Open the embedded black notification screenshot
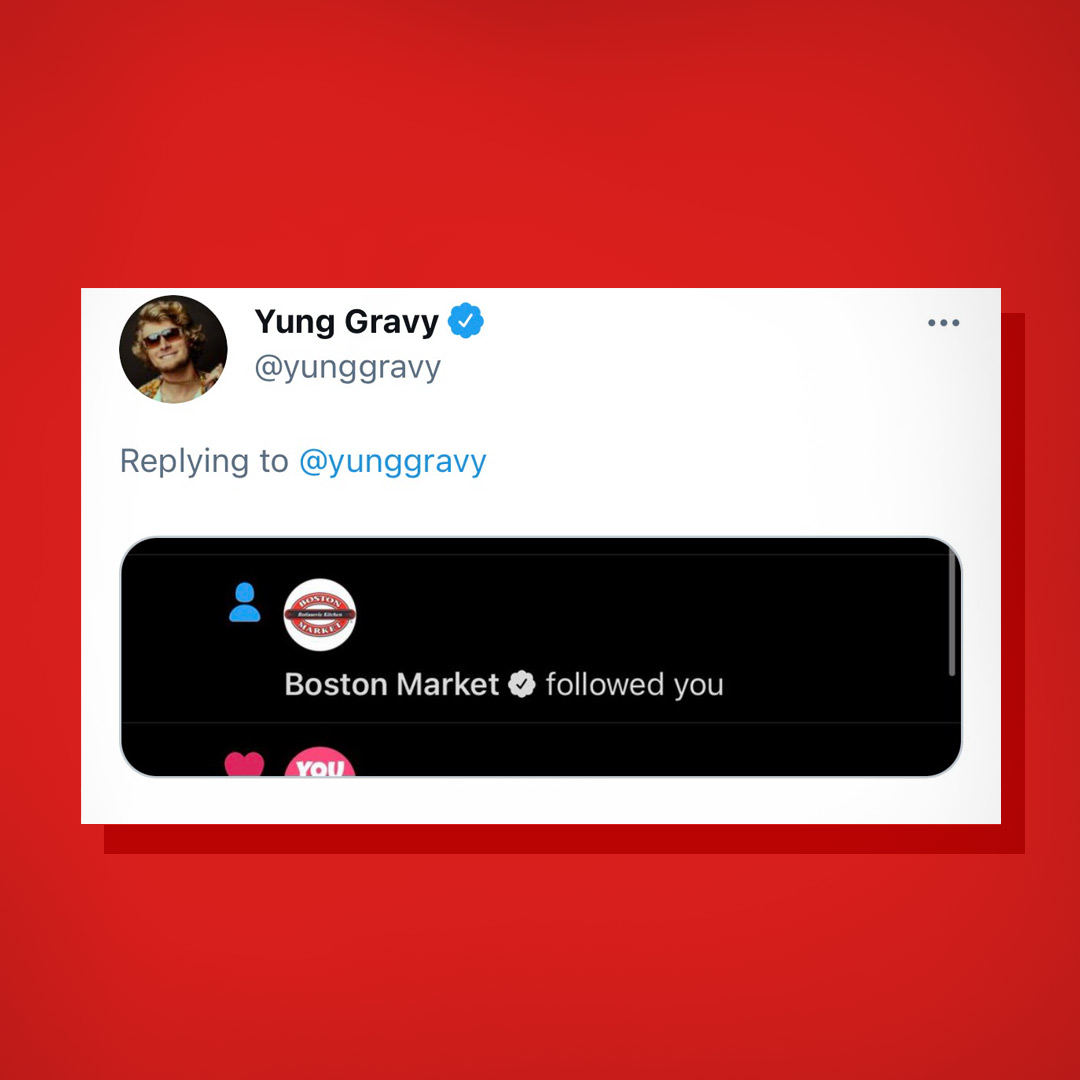The height and width of the screenshot is (1080, 1080). point(541,657)
